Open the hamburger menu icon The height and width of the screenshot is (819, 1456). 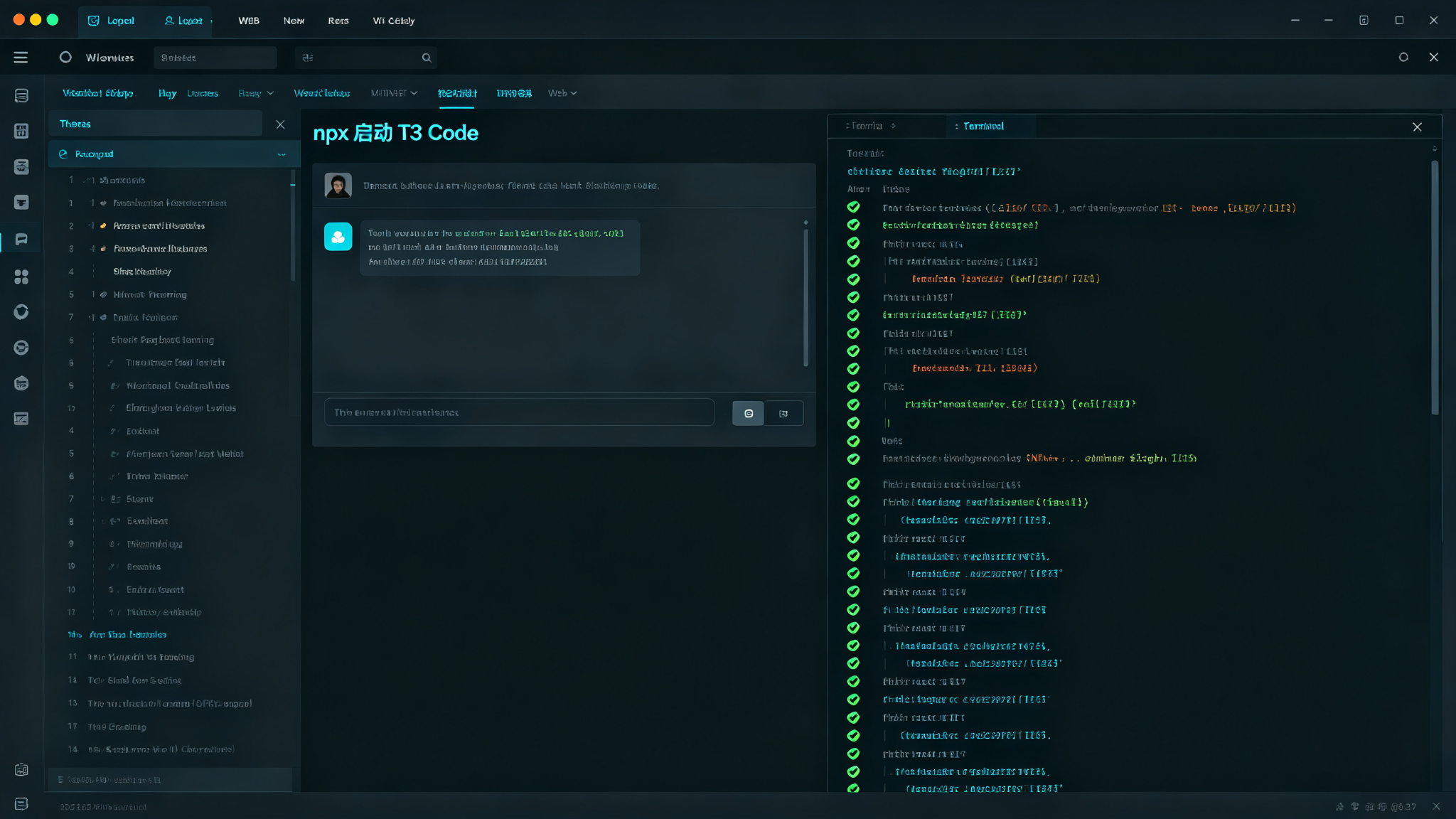pyautogui.click(x=21, y=58)
